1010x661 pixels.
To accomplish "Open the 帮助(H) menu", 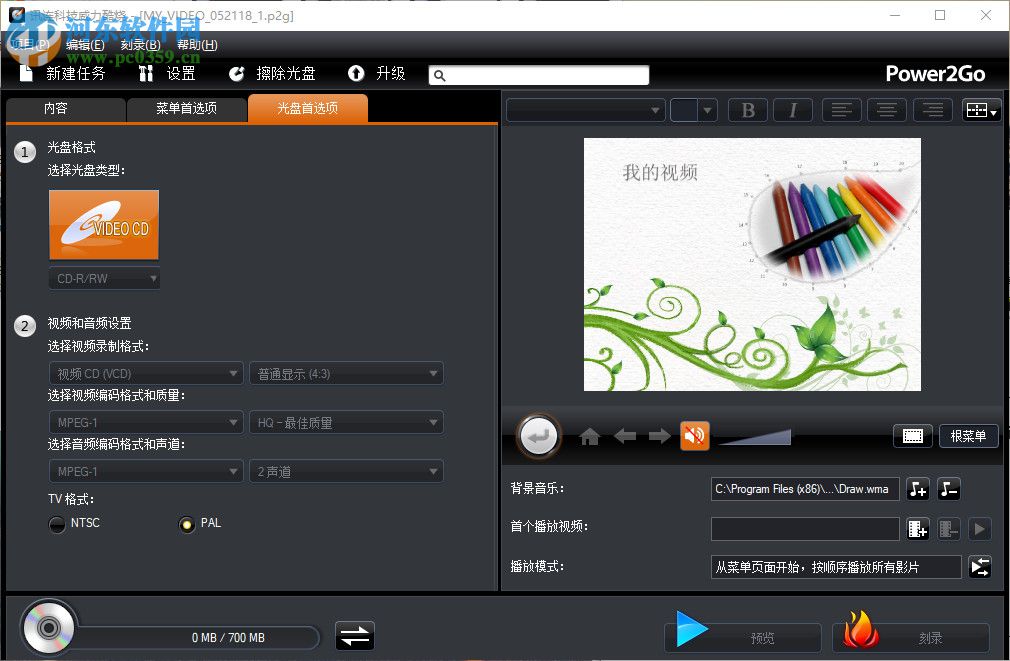I will click(x=197, y=44).
